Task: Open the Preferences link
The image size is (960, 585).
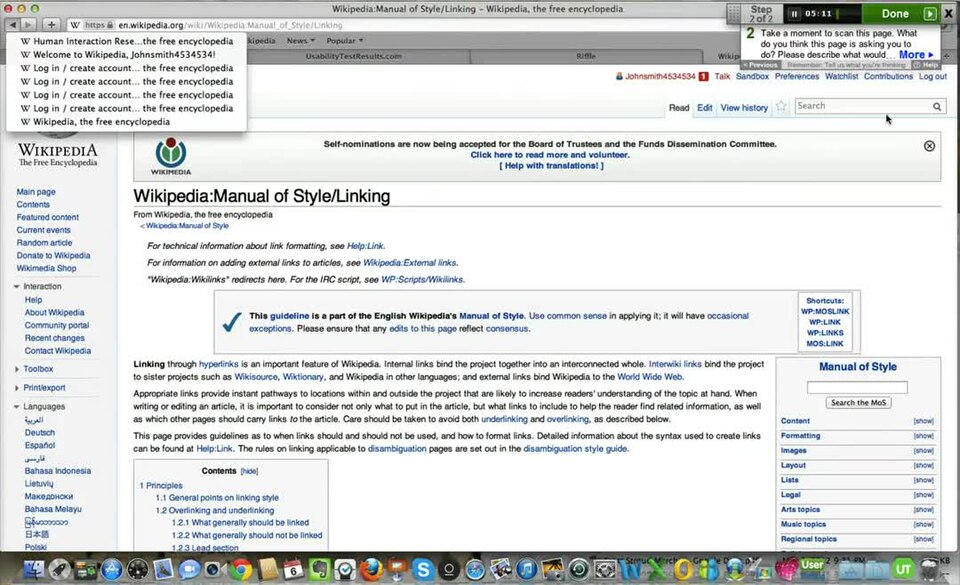Action: (x=797, y=76)
